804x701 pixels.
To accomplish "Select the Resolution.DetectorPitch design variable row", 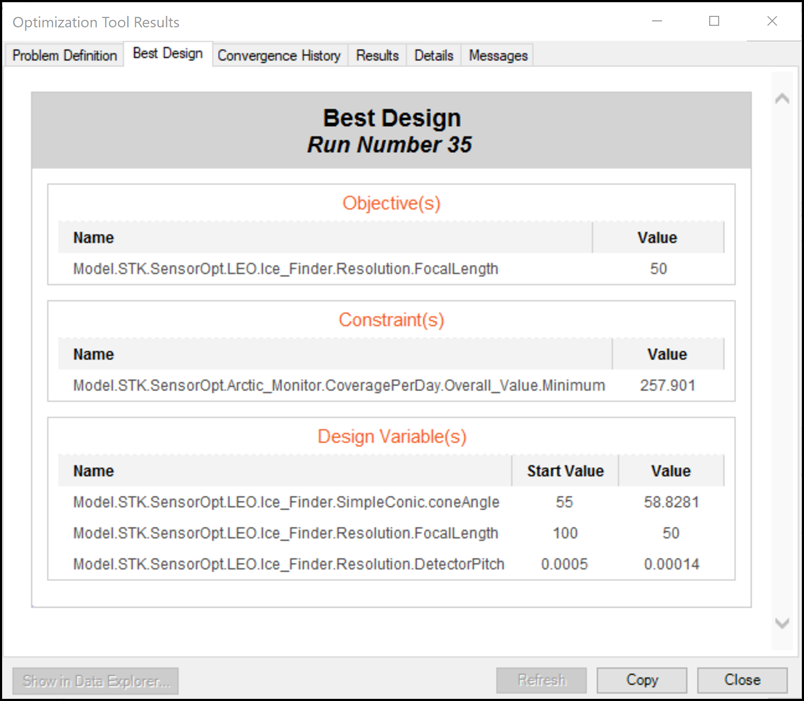I will (288, 564).
